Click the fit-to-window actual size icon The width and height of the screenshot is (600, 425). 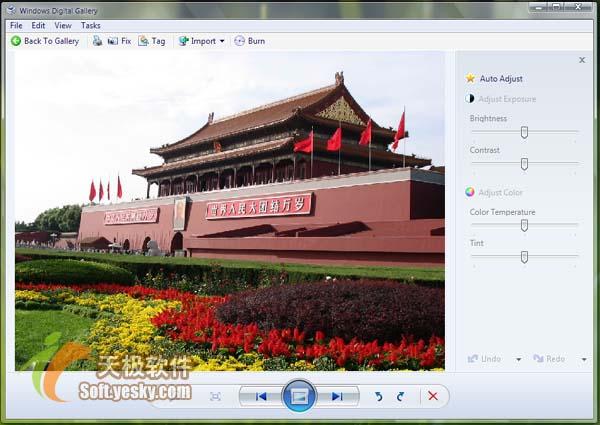215,396
